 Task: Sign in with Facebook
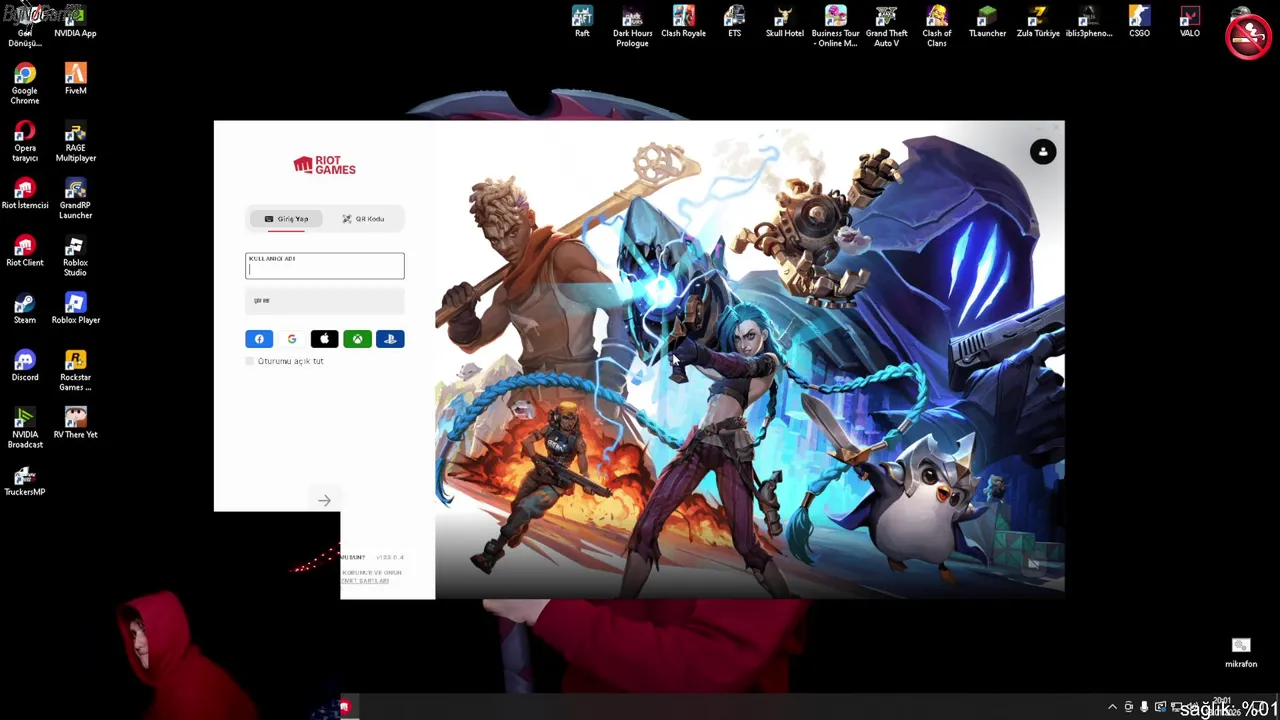pyautogui.click(x=259, y=339)
